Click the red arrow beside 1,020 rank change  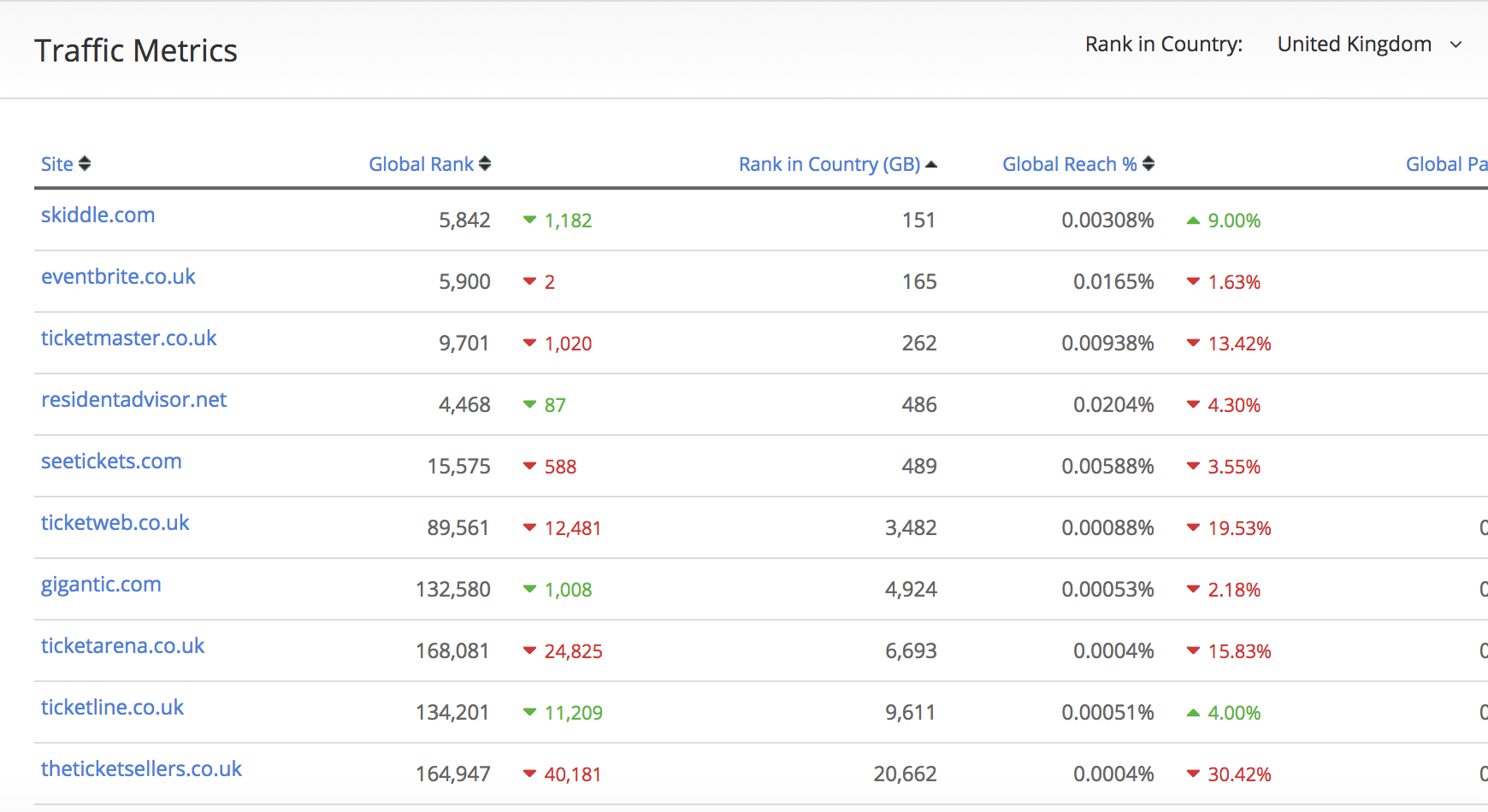(x=529, y=344)
